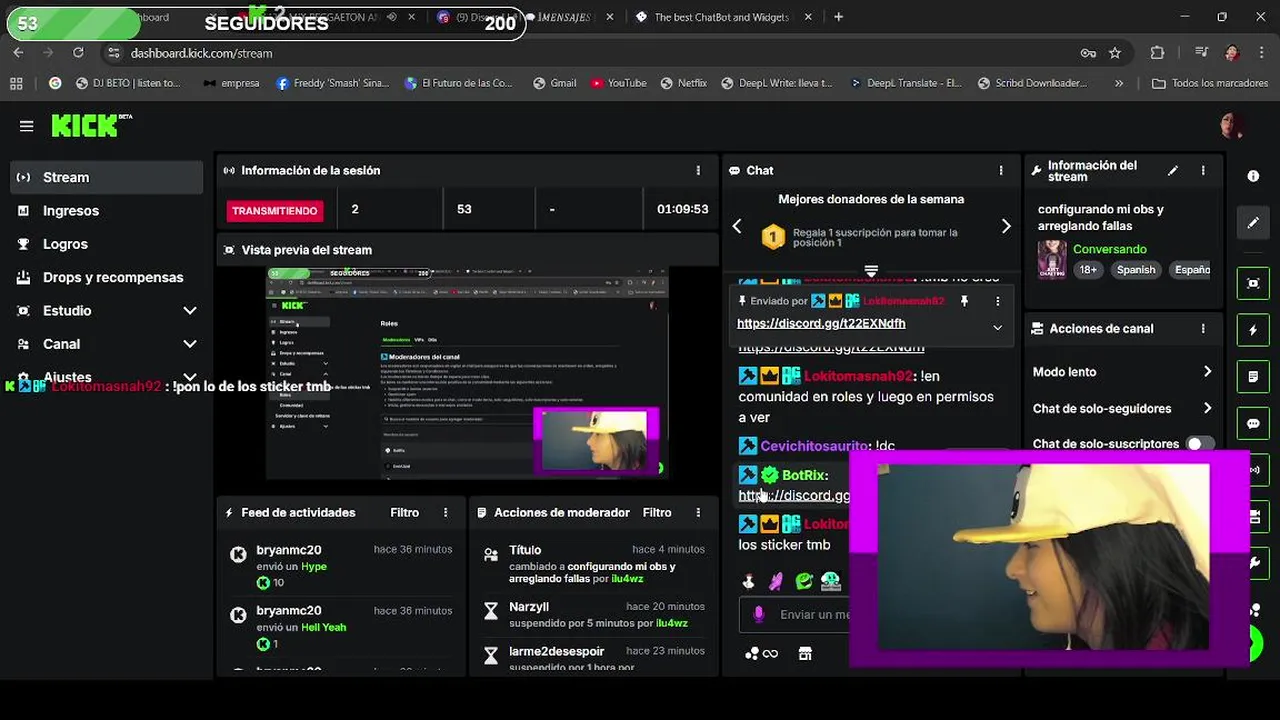Open Todos los marcadores folder

[1210, 84]
